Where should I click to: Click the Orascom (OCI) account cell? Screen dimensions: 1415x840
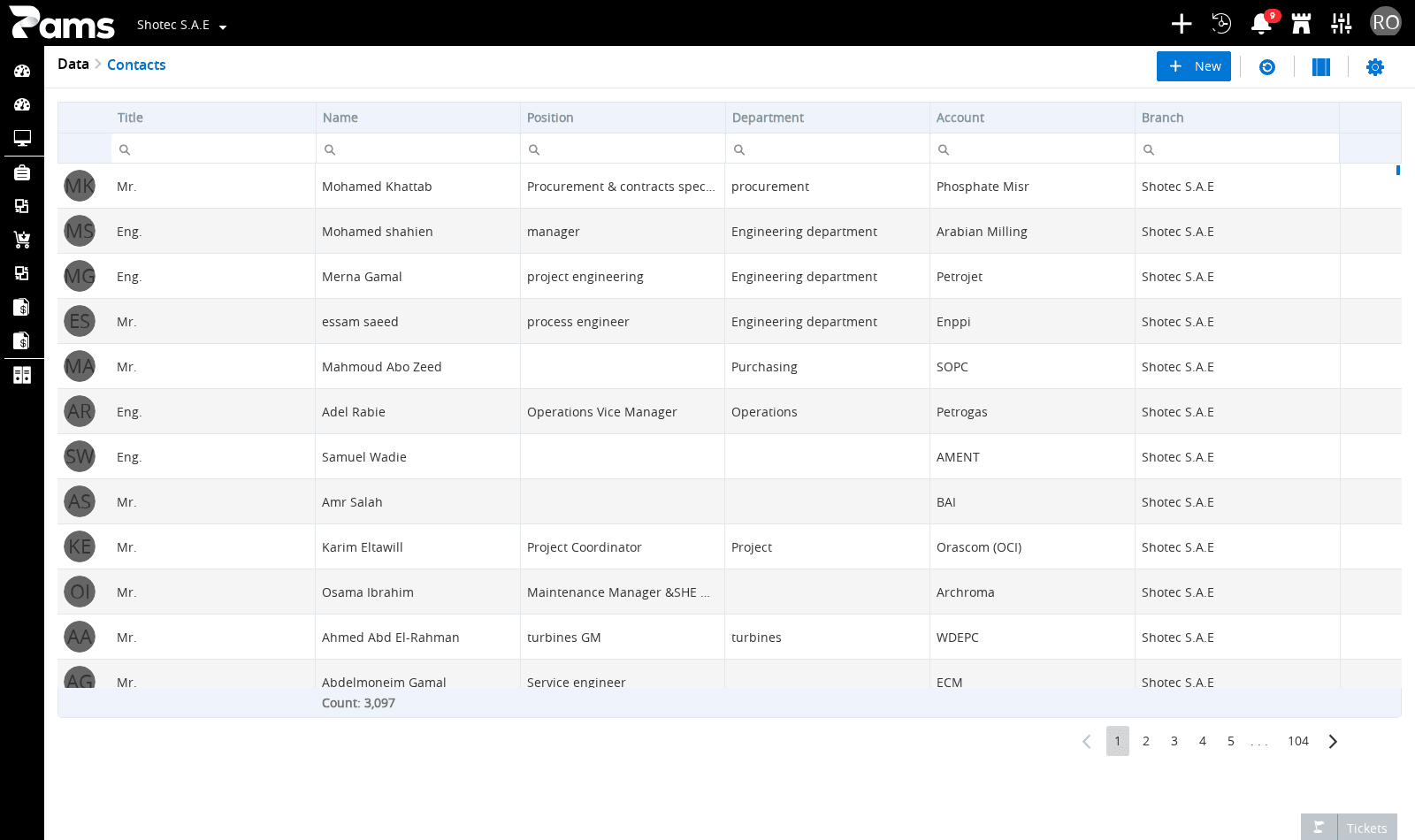(1032, 547)
